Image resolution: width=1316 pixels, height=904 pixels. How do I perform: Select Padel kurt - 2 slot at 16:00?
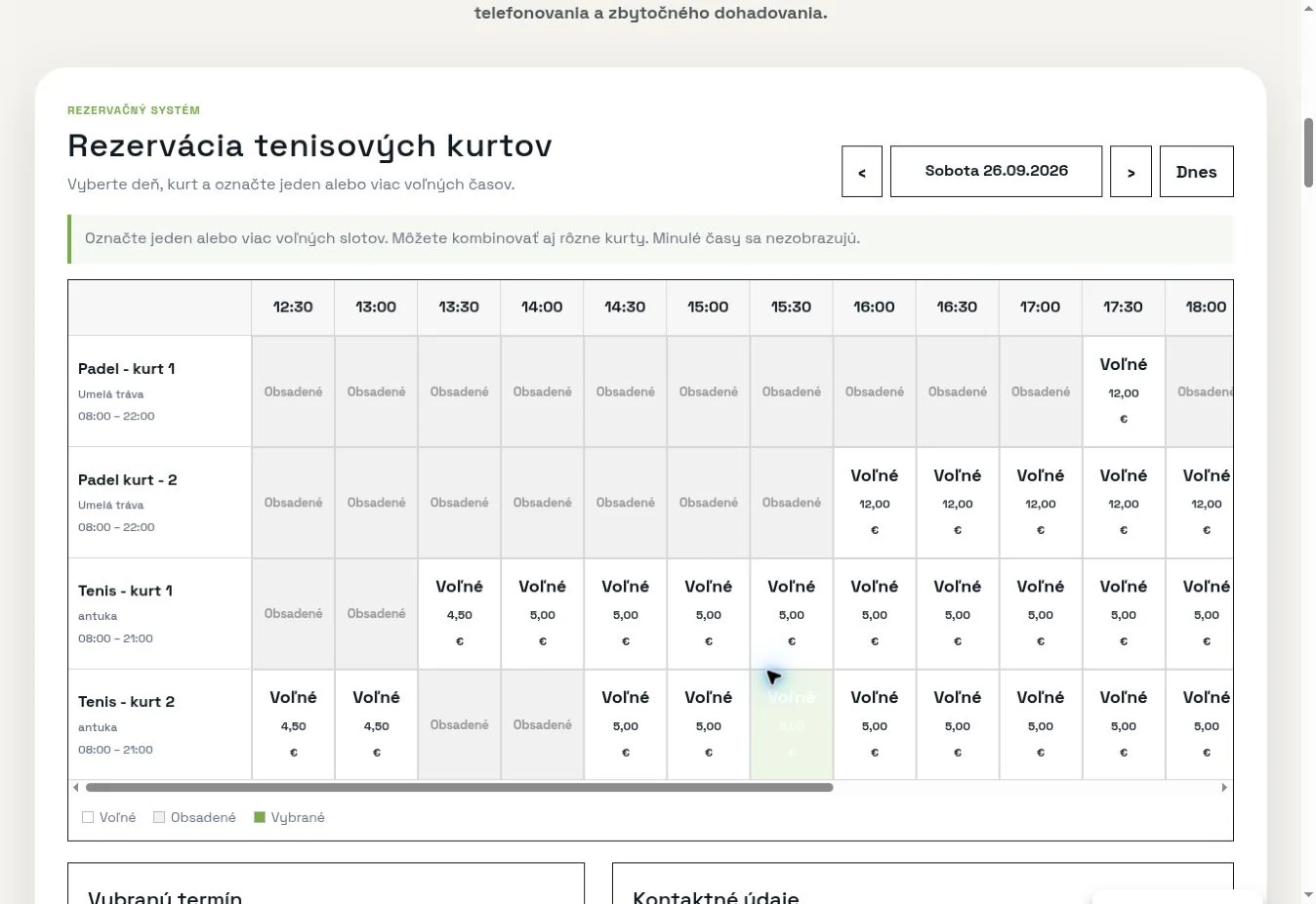(875, 503)
